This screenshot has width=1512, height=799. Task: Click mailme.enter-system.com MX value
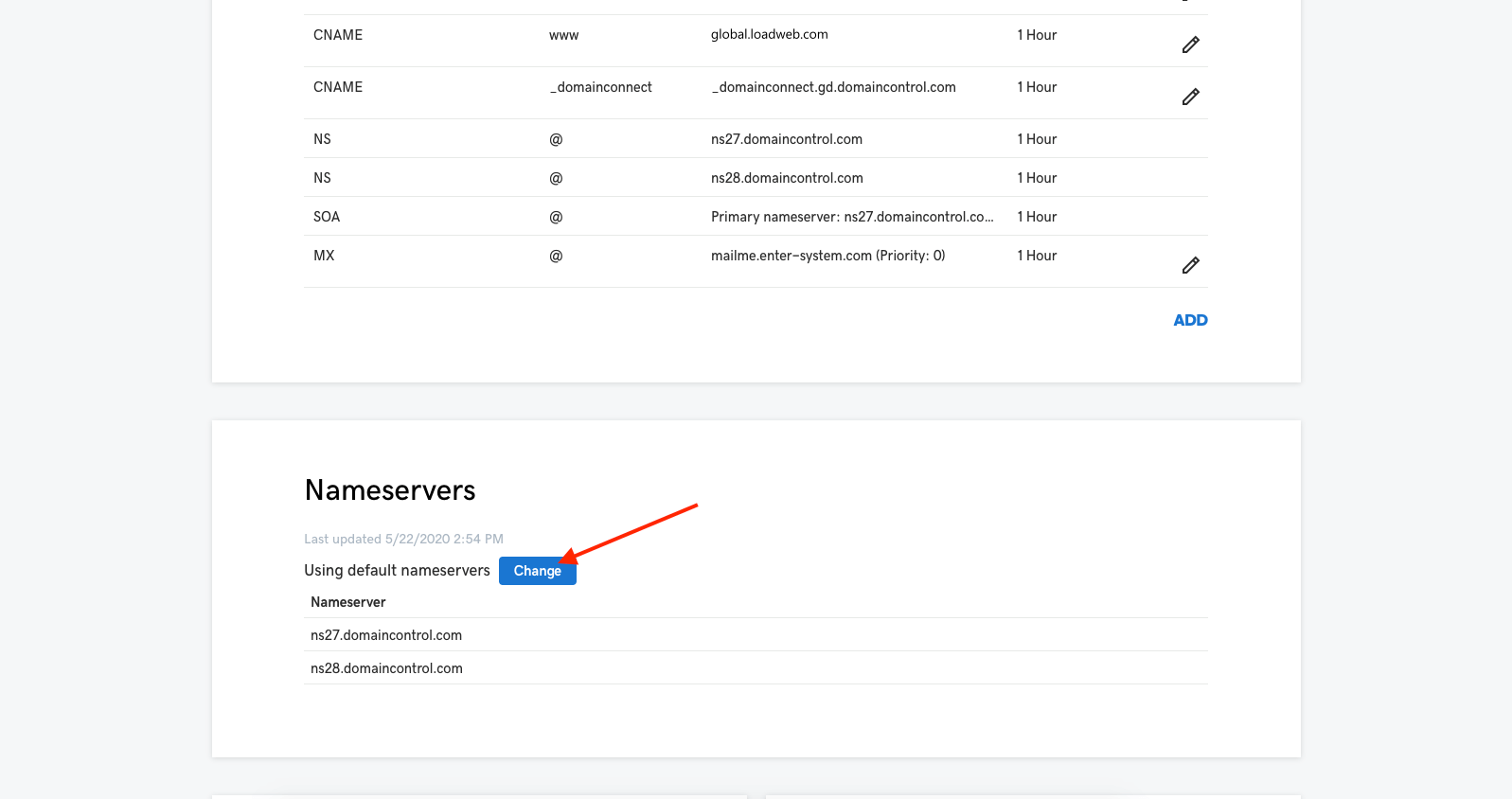coord(827,256)
